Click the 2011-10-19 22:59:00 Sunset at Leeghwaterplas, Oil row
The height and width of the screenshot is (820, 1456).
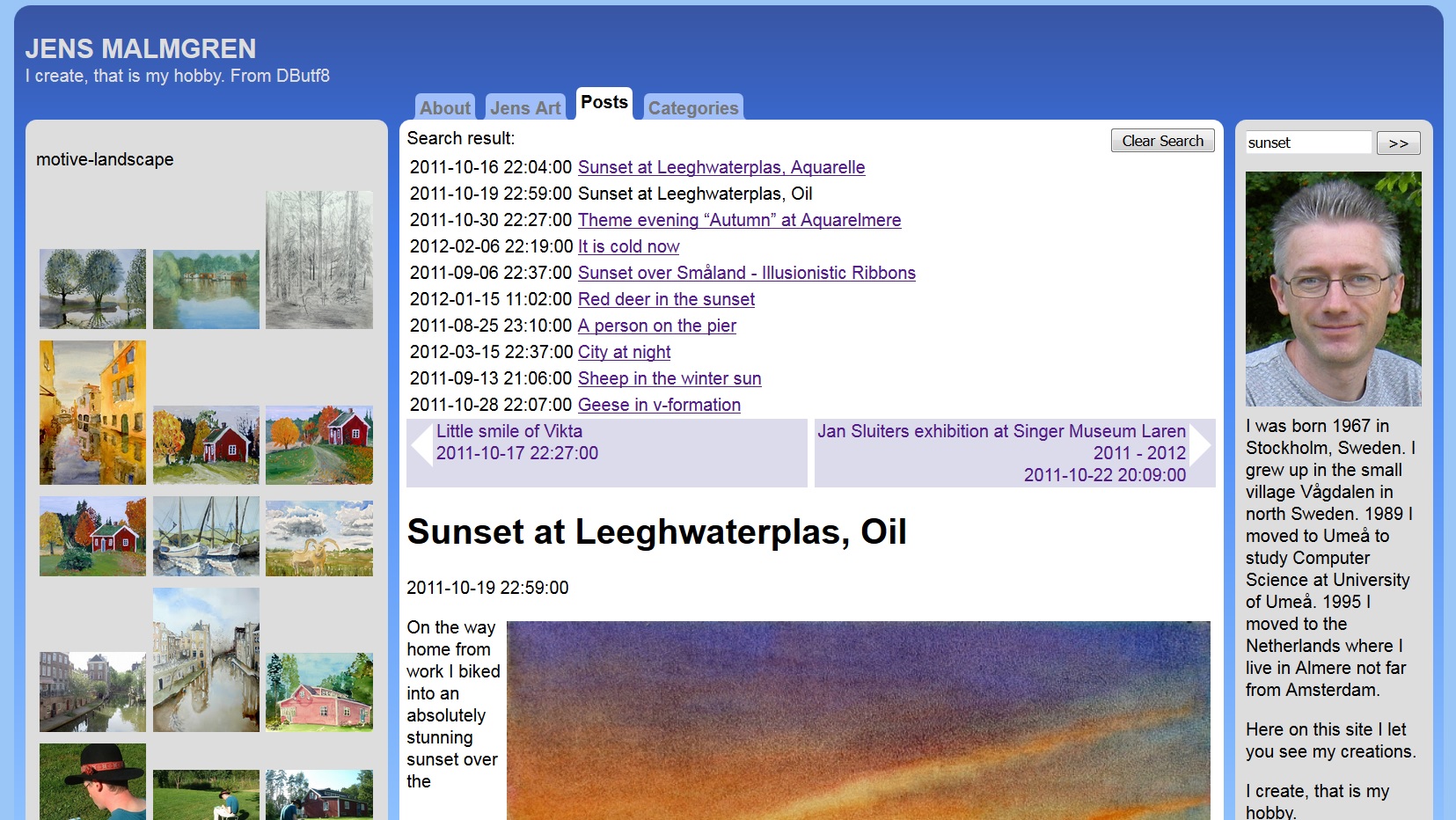(x=611, y=194)
